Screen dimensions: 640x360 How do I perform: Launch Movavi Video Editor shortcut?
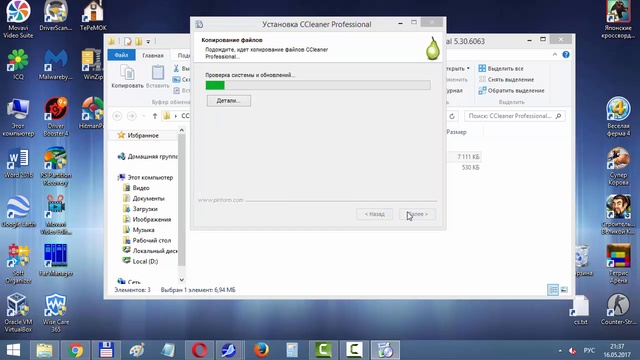click(x=56, y=215)
